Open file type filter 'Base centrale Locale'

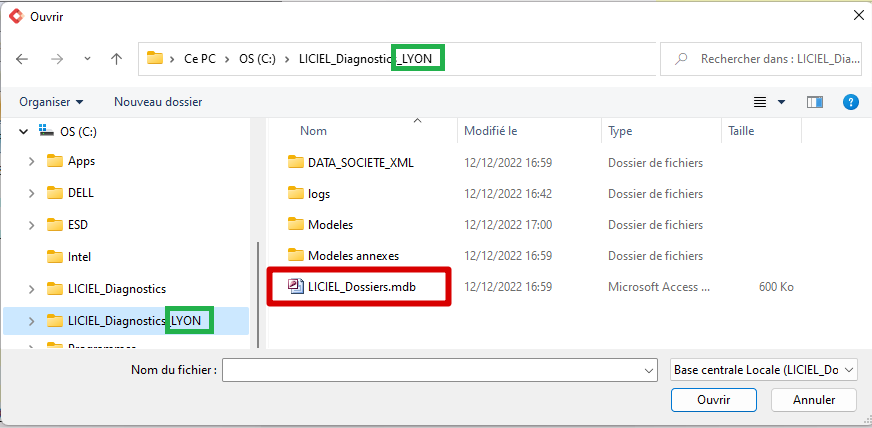[x=764, y=370]
